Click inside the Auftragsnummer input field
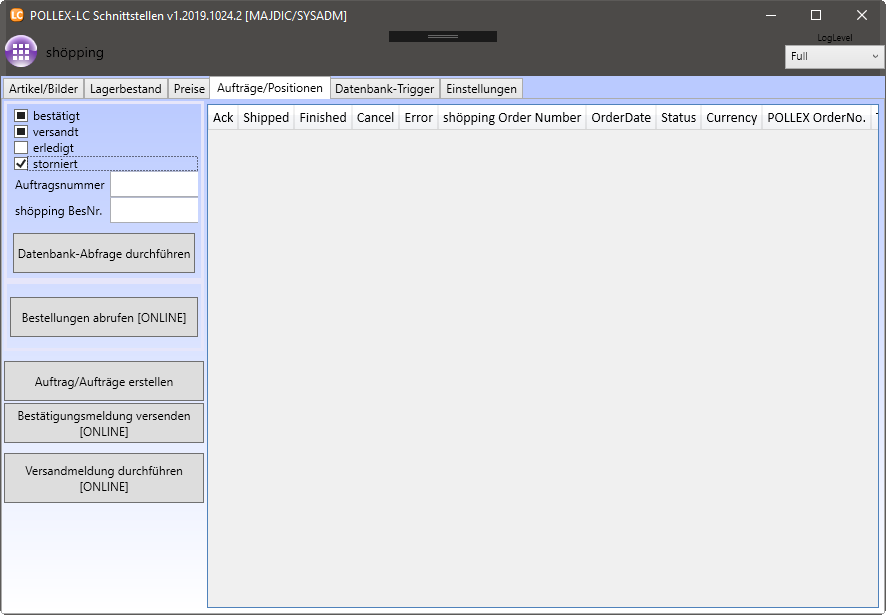The height and width of the screenshot is (615, 886). pyautogui.click(x=154, y=185)
